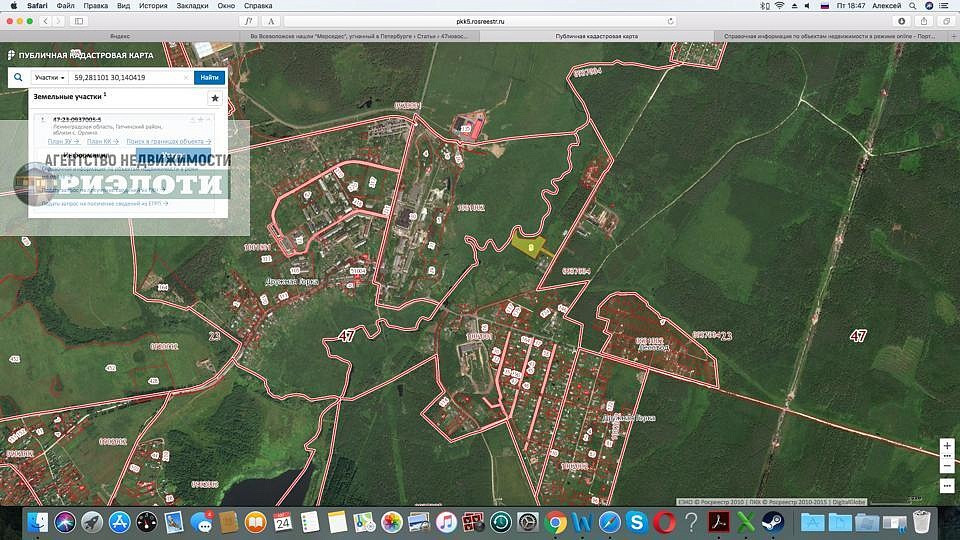This screenshot has height=540, width=960.
Task: Click the f? toolbar extension button
Action: point(248,21)
